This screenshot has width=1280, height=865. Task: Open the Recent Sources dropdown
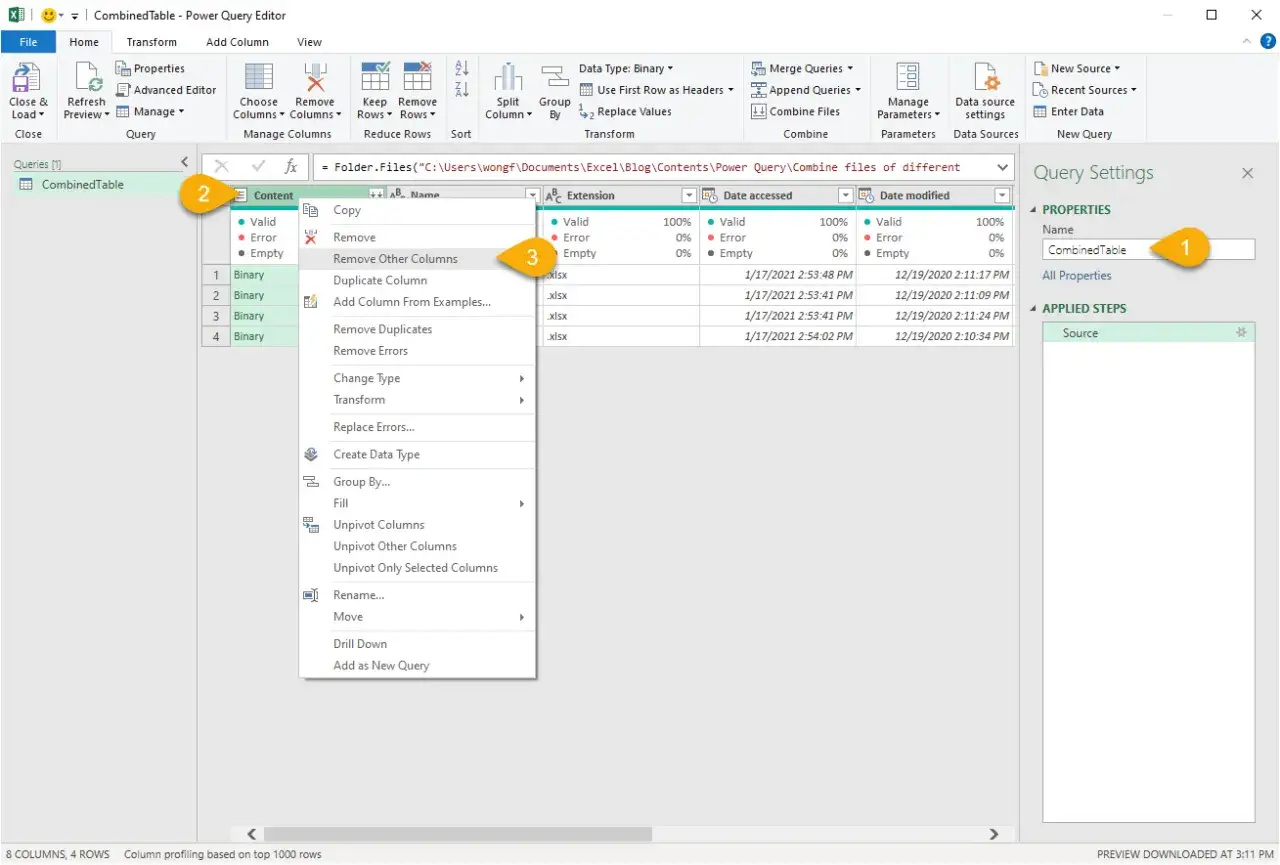point(1085,90)
